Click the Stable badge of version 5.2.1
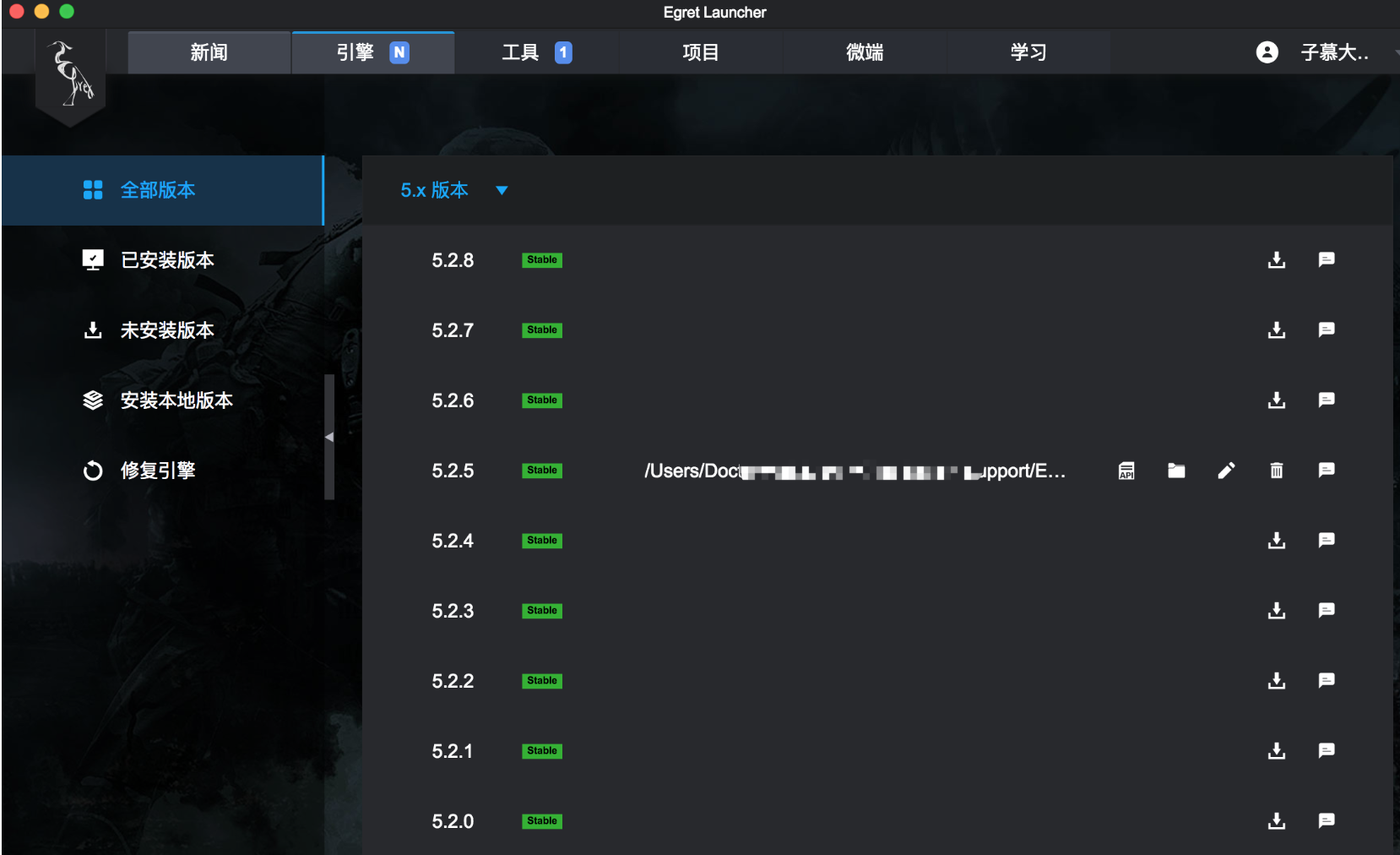Screen dimensions: 1400x855 point(542,751)
